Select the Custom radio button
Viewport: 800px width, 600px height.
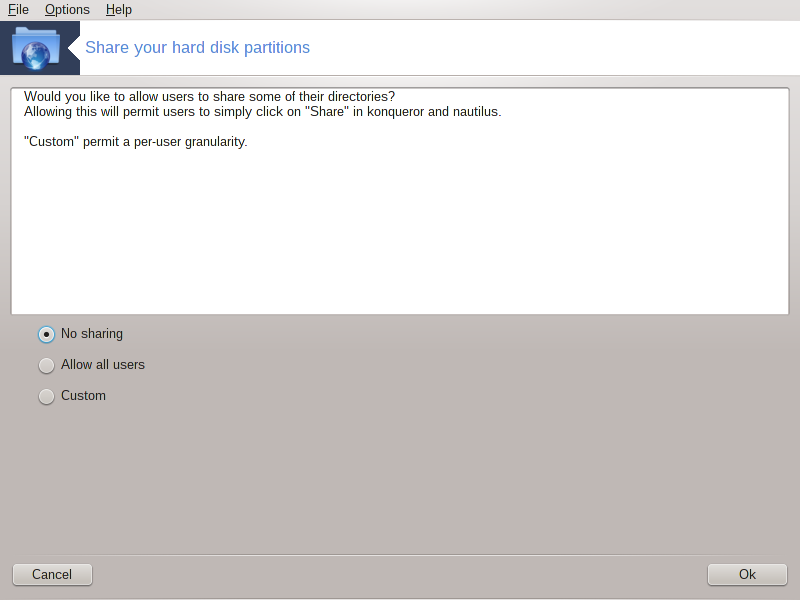[x=46, y=396]
